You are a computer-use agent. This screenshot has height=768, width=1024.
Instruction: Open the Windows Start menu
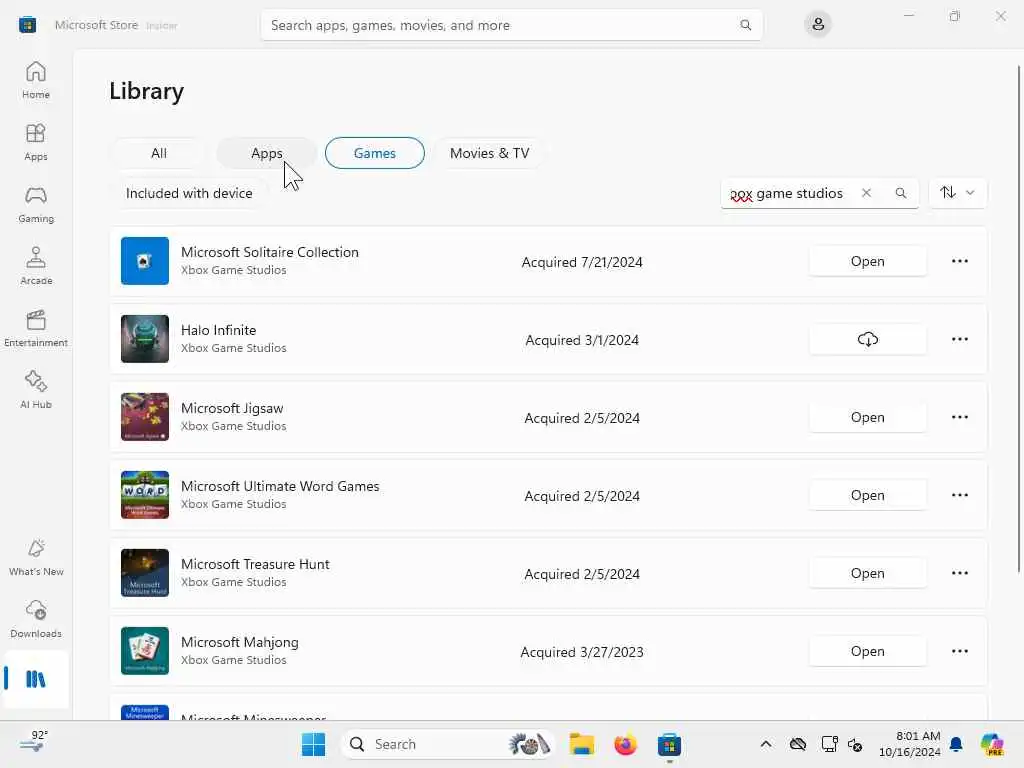tap(313, 744)
